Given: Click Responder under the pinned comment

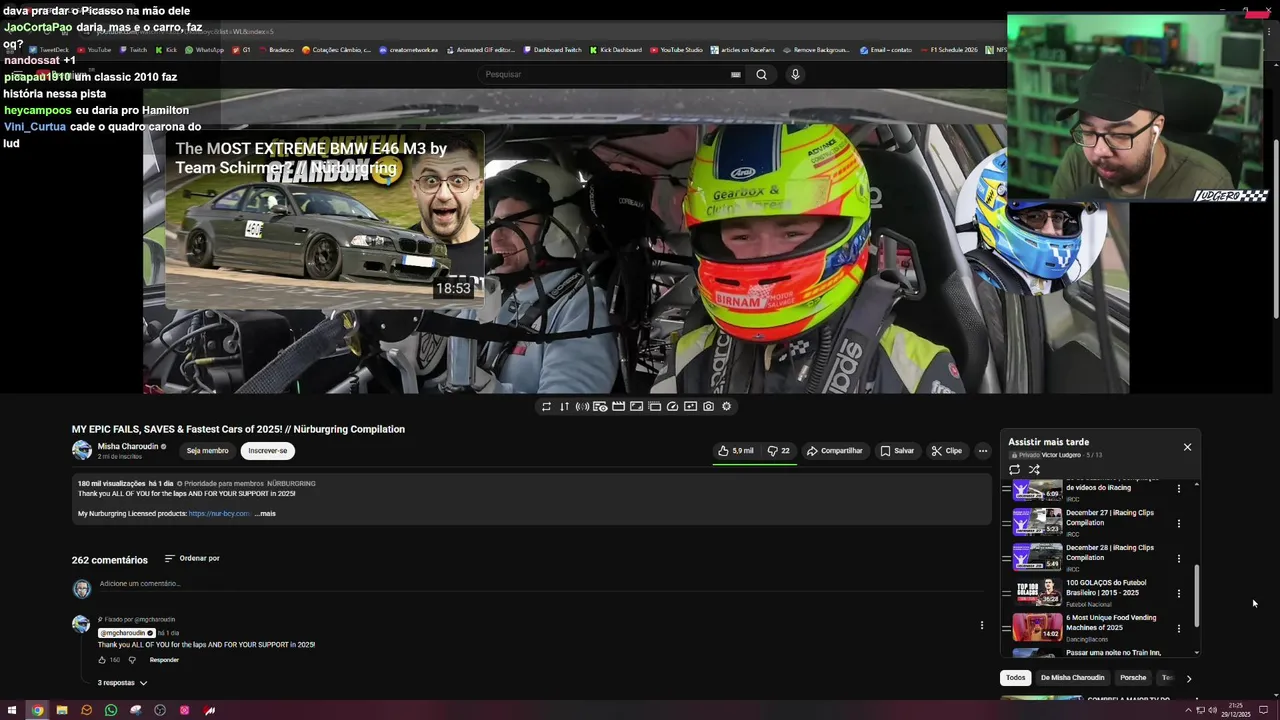Looking at the screenshot, I should click(164, 660).
